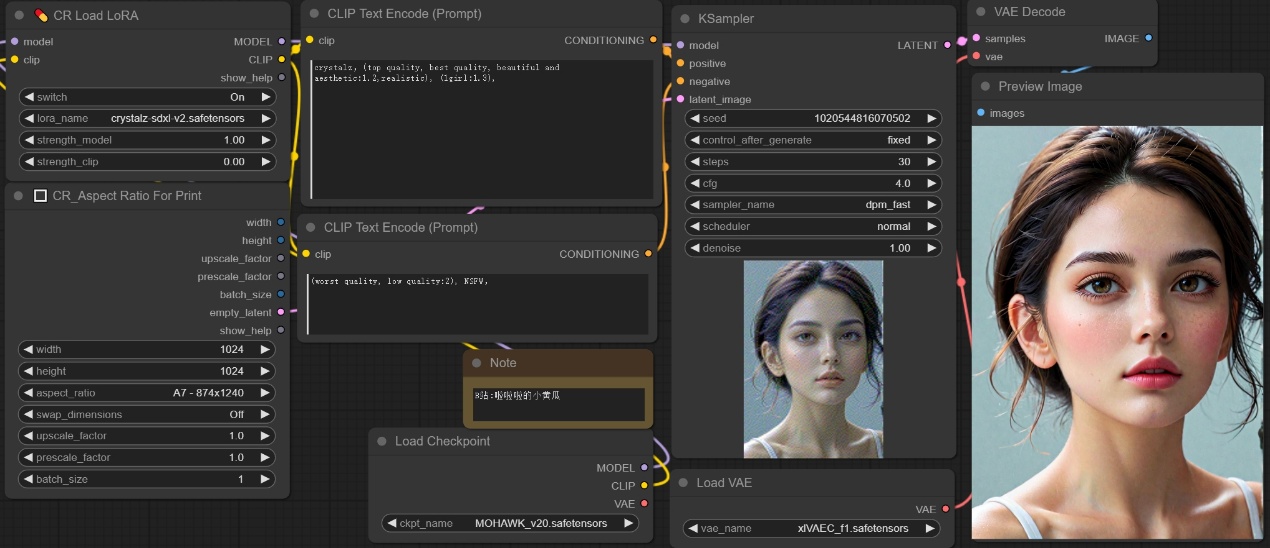The image size is (1270, 548).
Task: Increase steps using the right arrow
Action: click(931, 162)
